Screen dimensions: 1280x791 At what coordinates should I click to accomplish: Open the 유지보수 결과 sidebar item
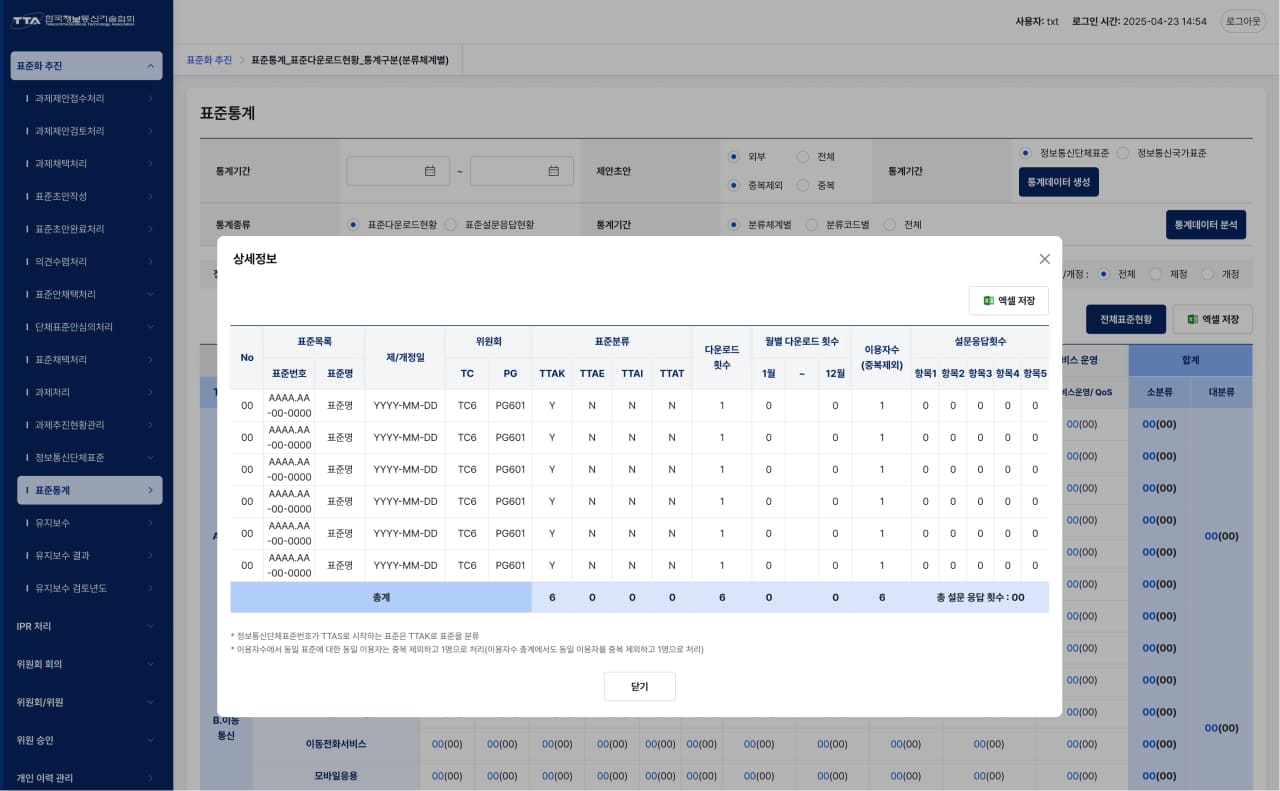tap(90, 556)
